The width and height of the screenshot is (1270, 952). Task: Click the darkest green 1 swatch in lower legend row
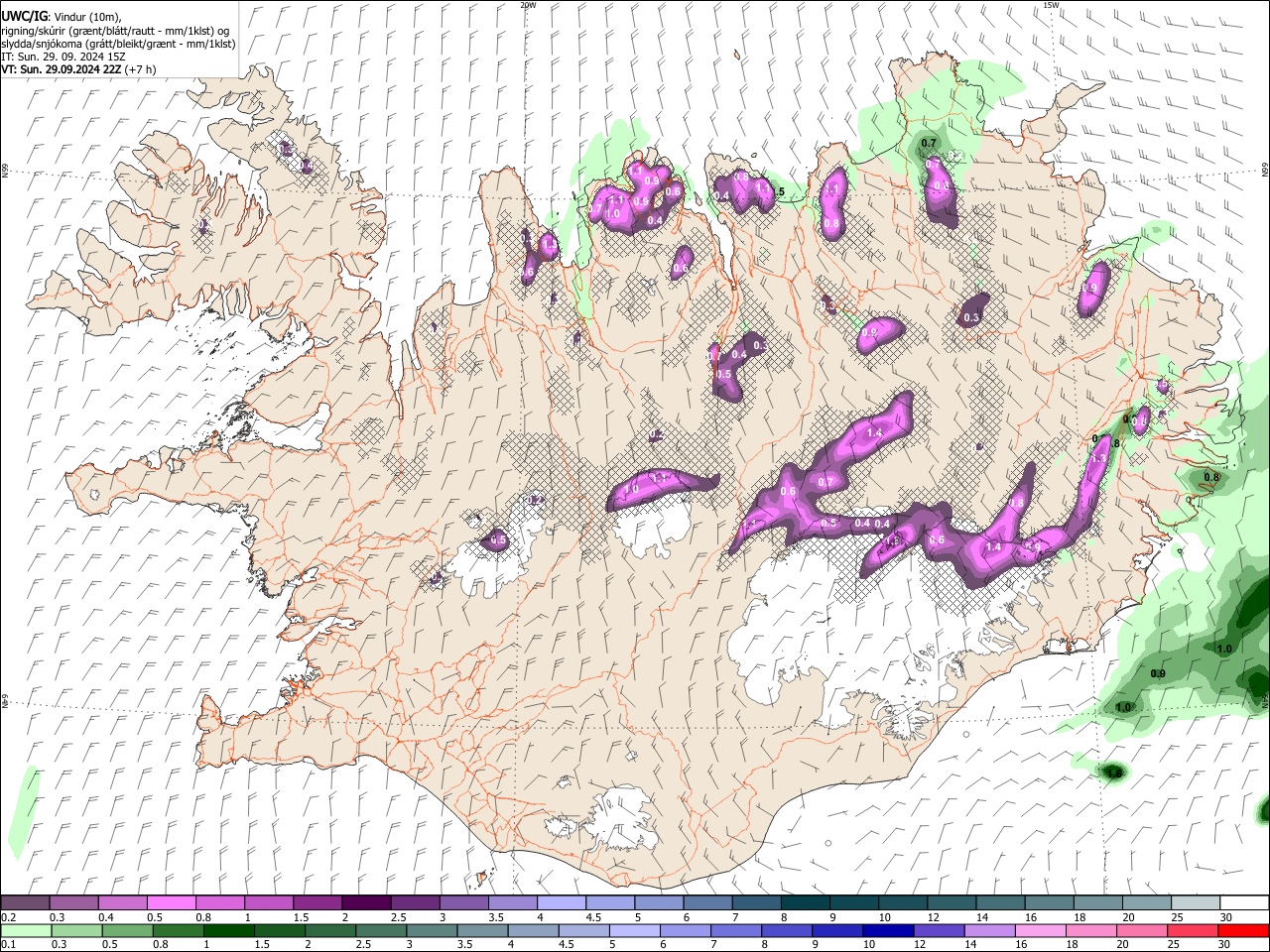(228, 930)
